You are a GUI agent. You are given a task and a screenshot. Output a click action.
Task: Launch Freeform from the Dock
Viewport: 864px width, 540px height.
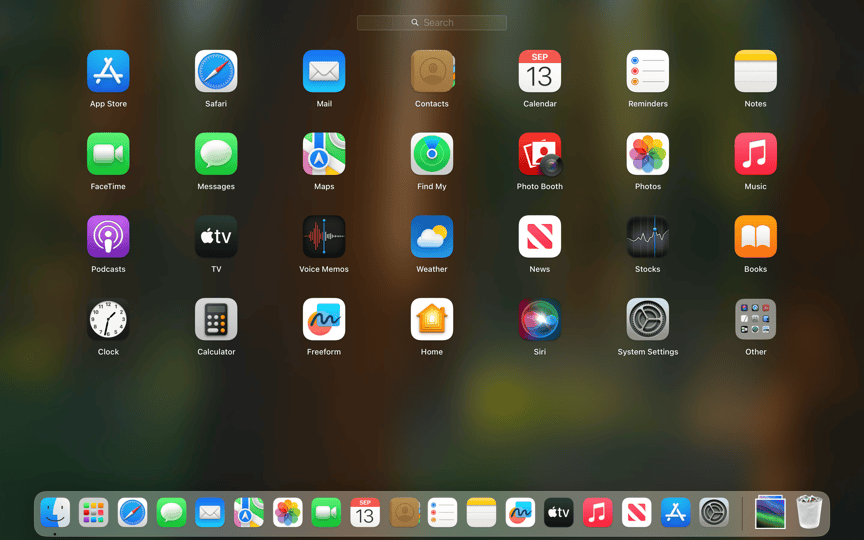click(x=520, y=512)
